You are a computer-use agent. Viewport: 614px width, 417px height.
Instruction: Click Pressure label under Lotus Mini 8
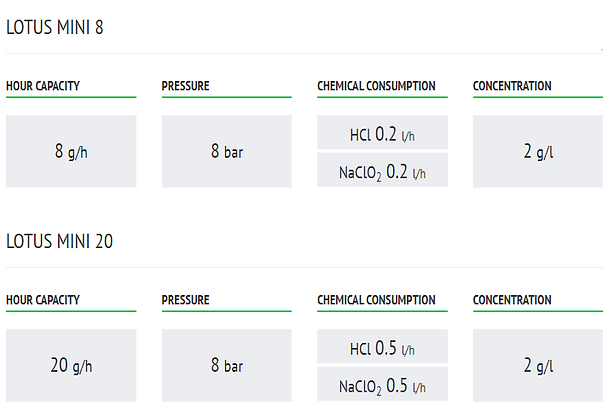click(186, 86)
